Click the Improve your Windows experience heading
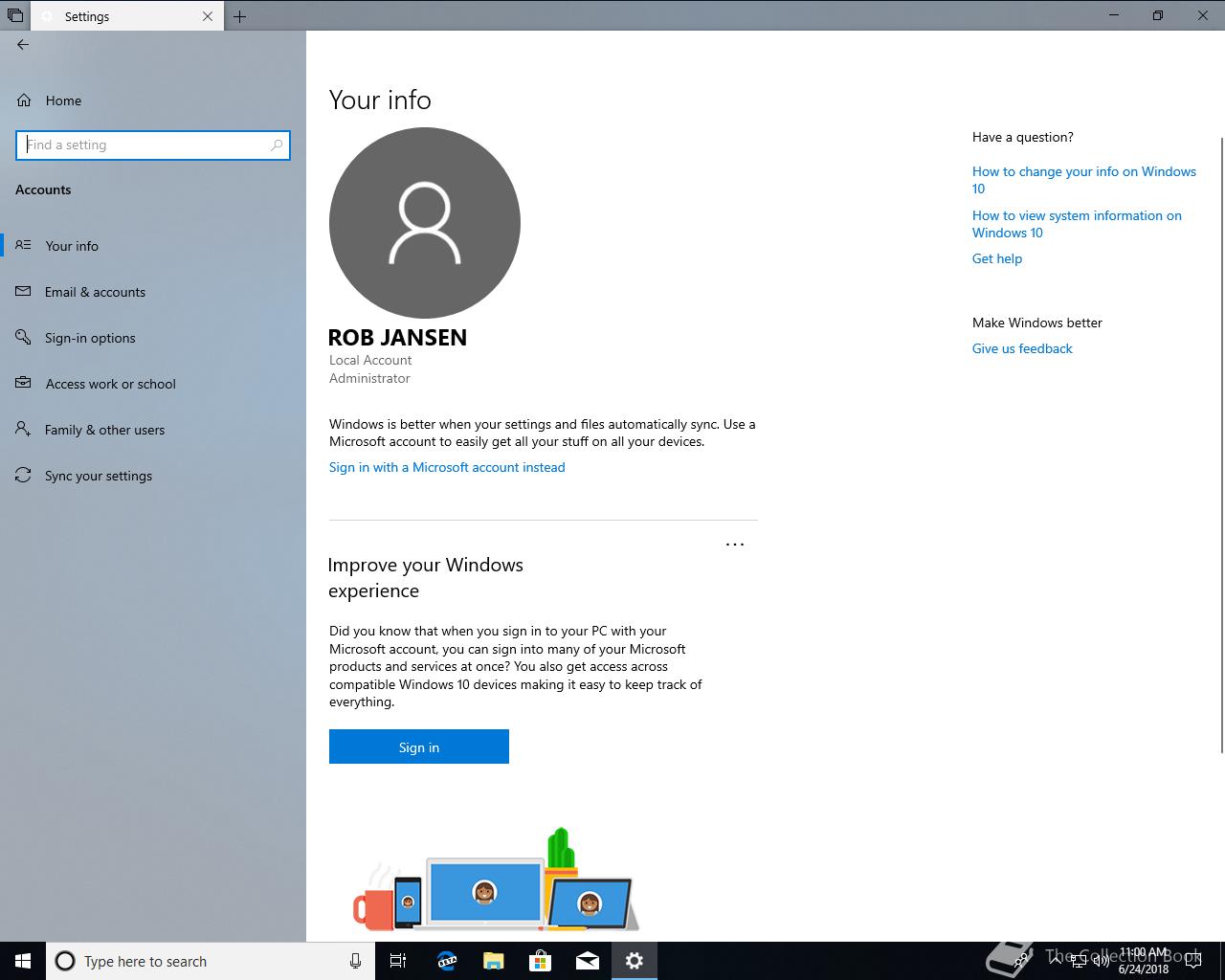Screen dimensions: 1225x980 click(426, 577)
